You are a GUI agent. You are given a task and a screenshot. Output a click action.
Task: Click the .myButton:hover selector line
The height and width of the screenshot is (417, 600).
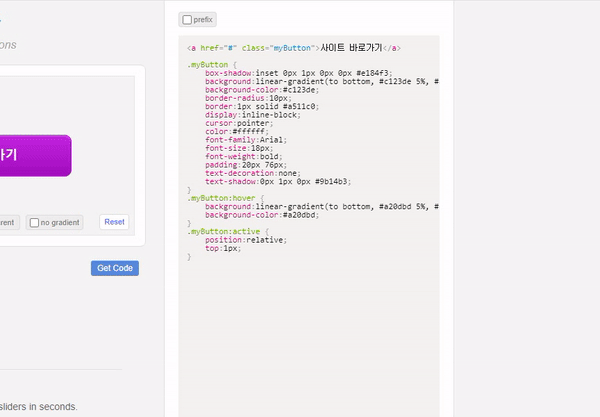225,198
